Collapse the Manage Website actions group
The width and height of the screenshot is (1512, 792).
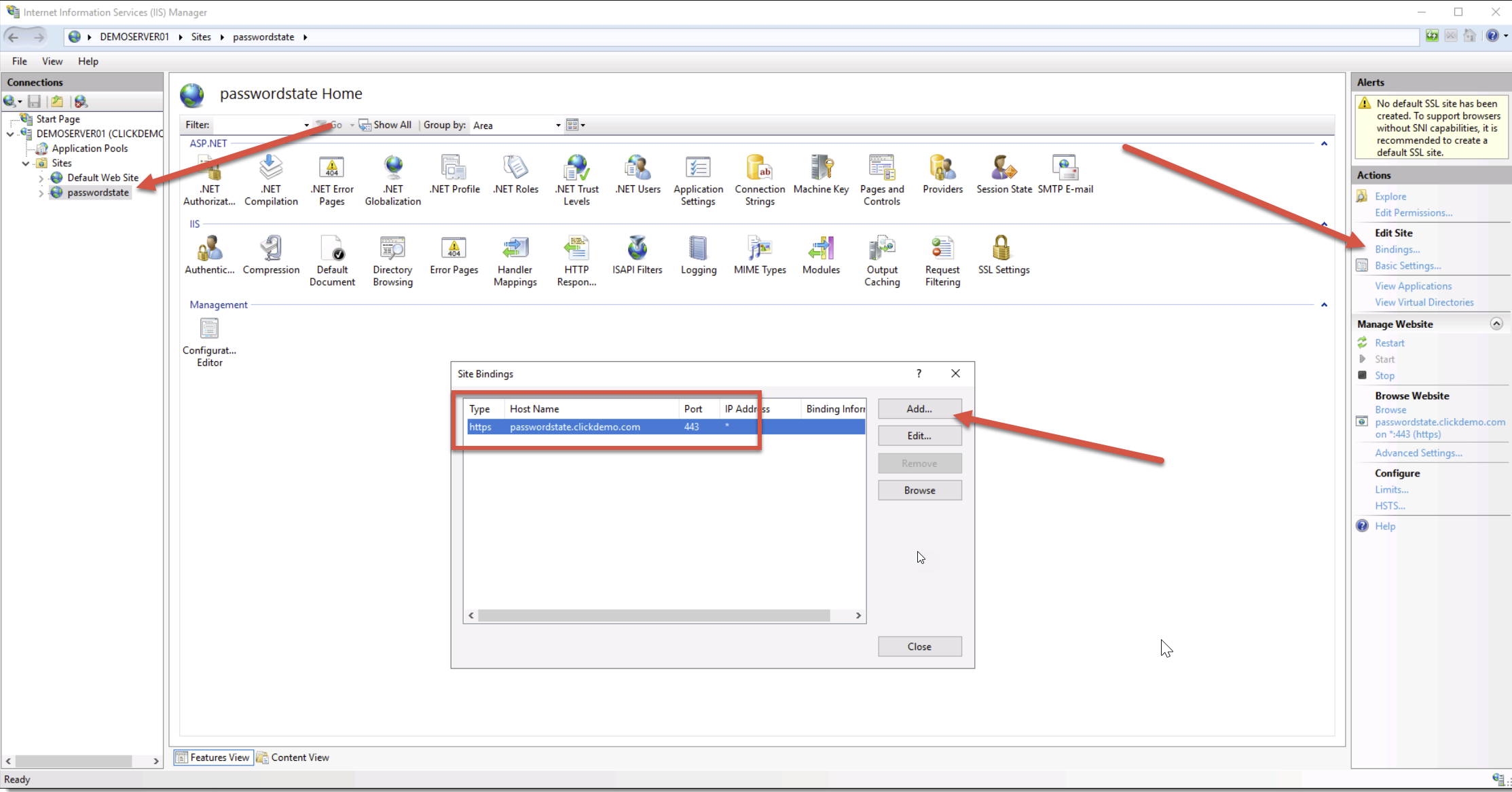coord(1496,324)
